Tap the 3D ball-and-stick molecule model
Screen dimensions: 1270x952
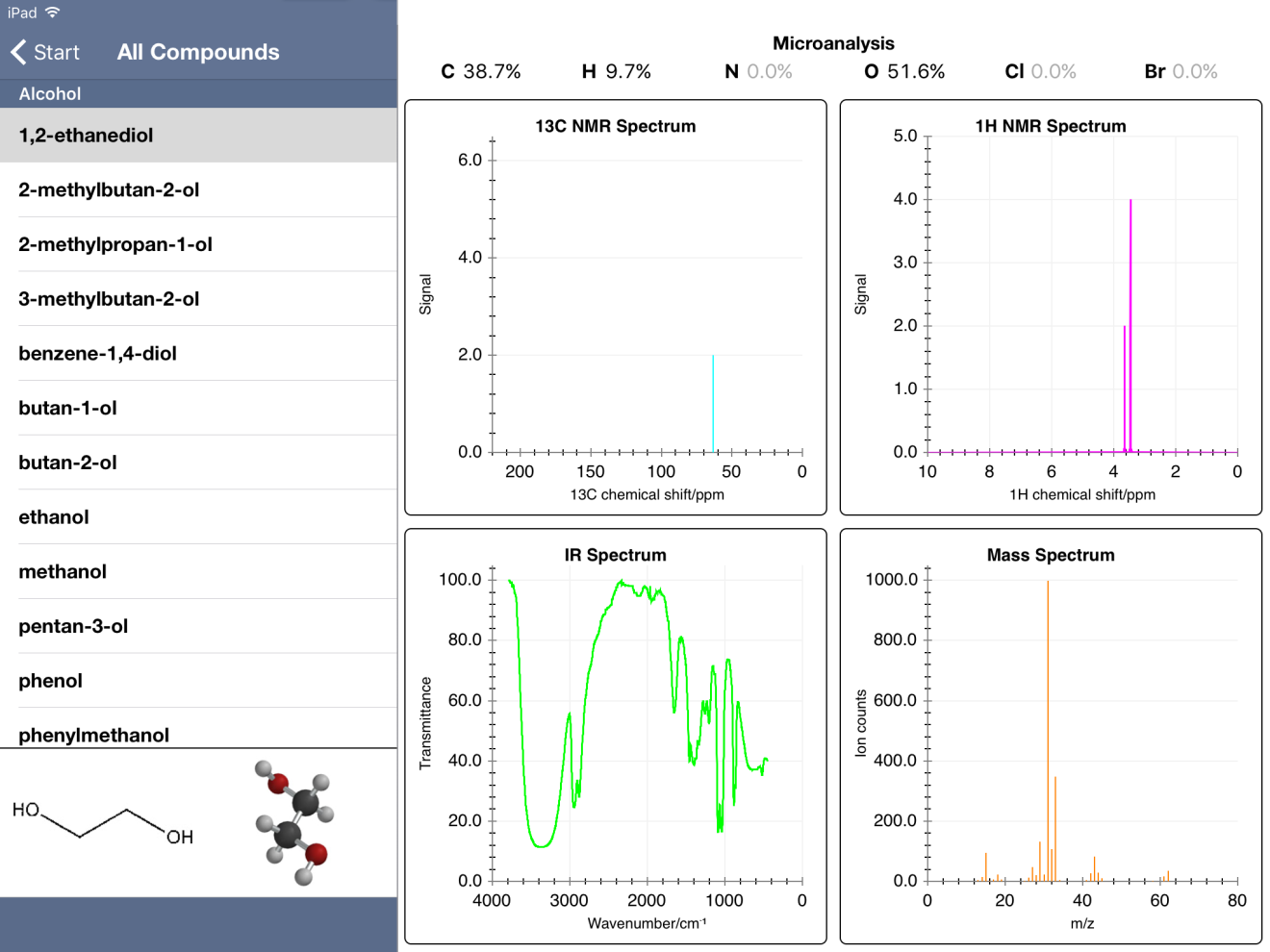coord(293,822)
